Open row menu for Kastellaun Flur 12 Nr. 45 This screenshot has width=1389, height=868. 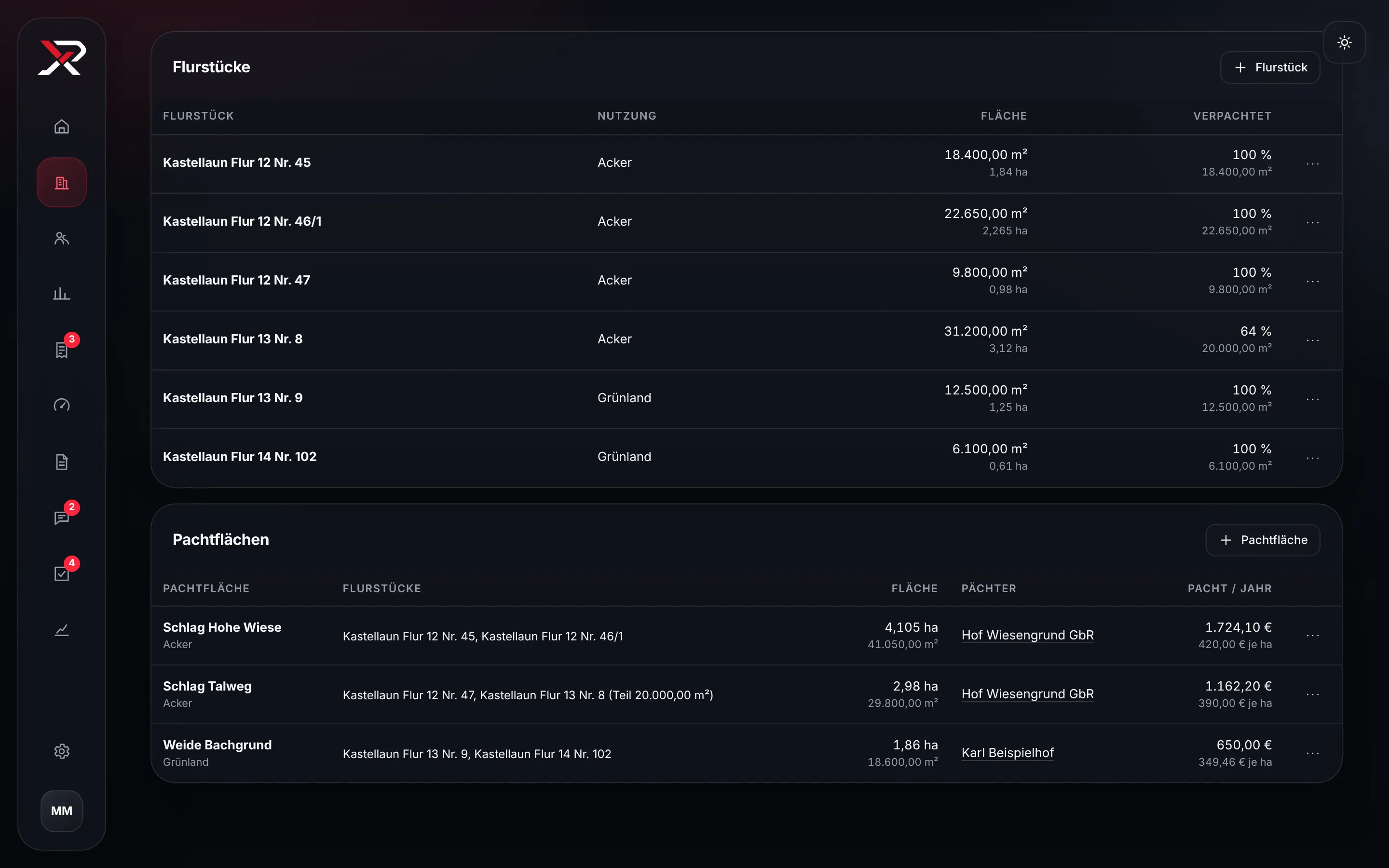coord(1313,163)
